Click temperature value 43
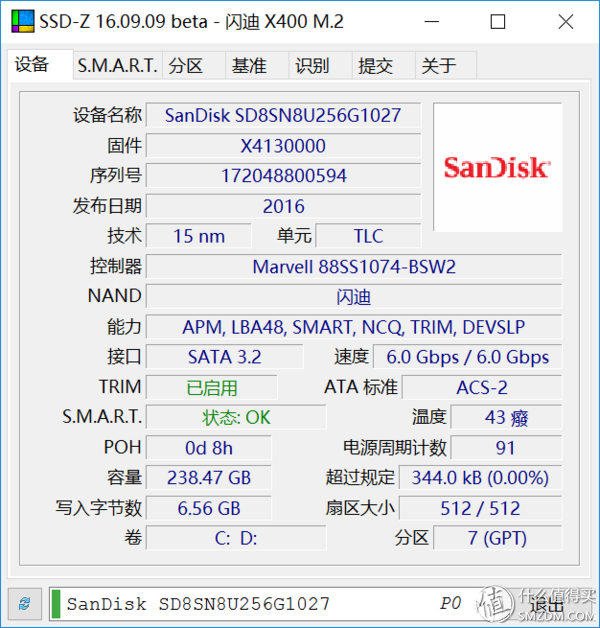 [506, 417]
